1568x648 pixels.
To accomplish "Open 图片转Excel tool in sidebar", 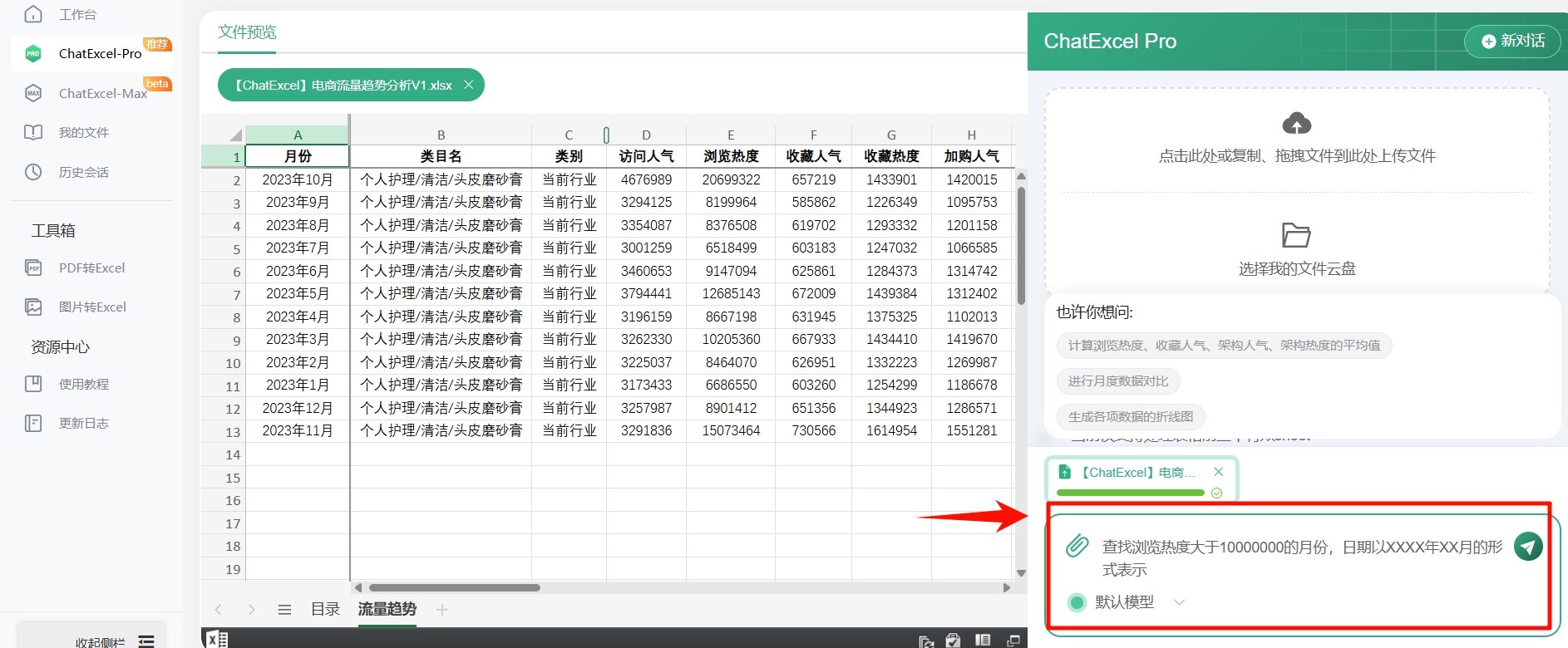I will click(91, 307).
